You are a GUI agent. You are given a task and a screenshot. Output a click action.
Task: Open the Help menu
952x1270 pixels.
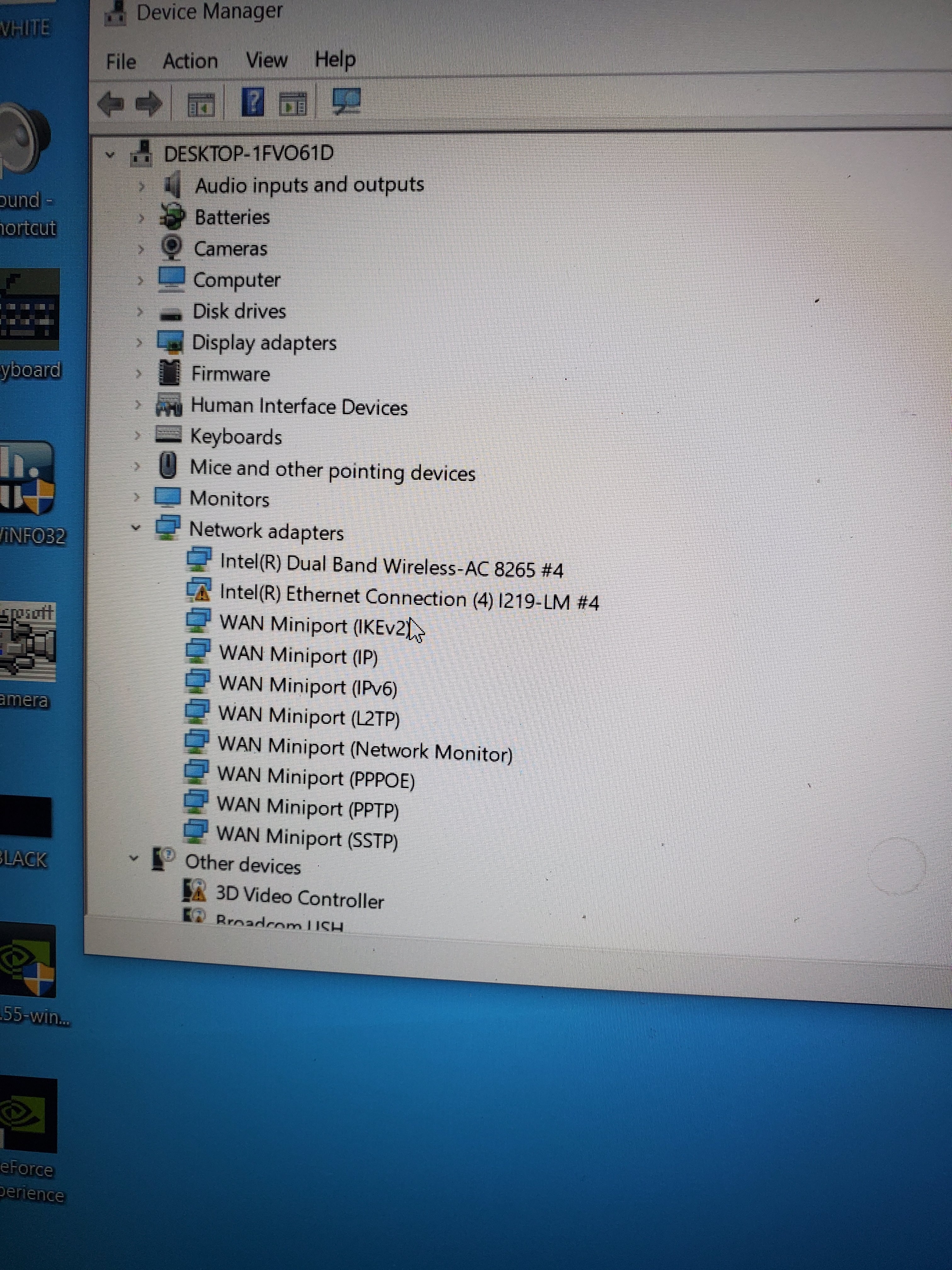tap(335, 59)
